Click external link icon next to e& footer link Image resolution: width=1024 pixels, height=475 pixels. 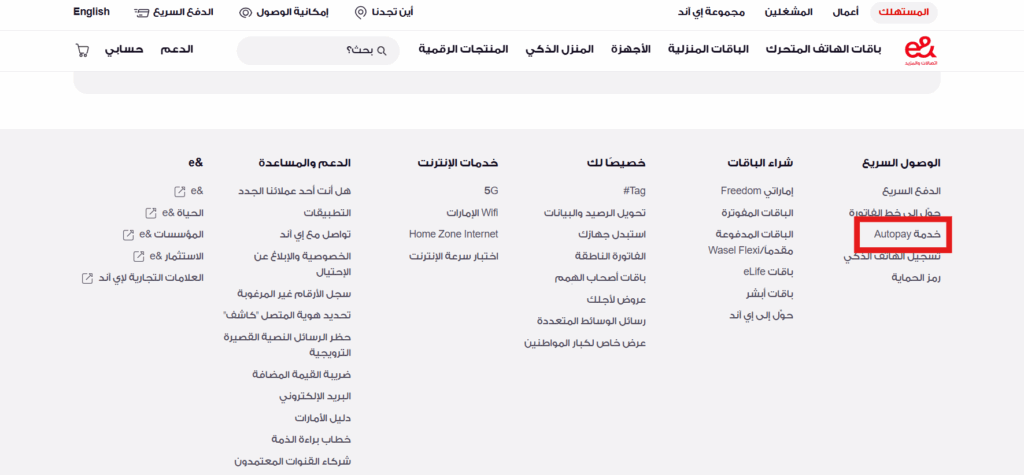[180, 191]
